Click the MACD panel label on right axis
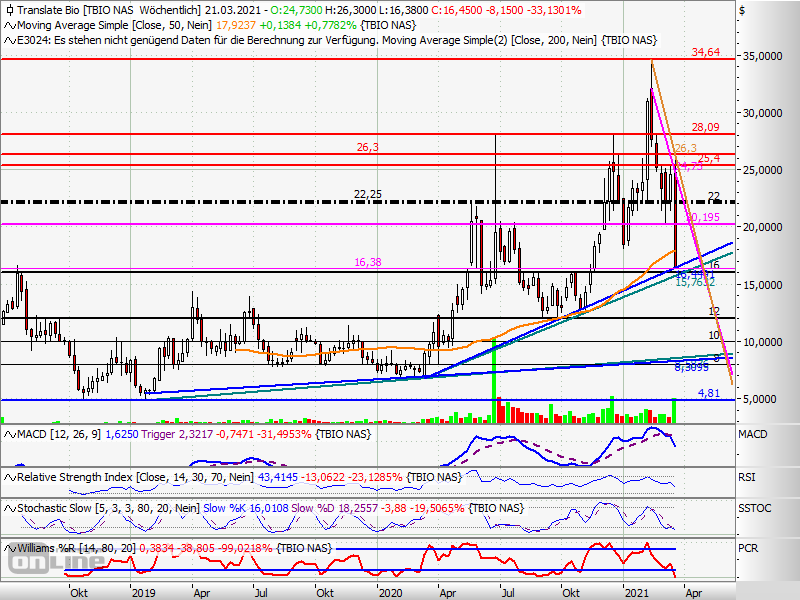This screenshot has height=600, width=800. click(x=753, y=436)
